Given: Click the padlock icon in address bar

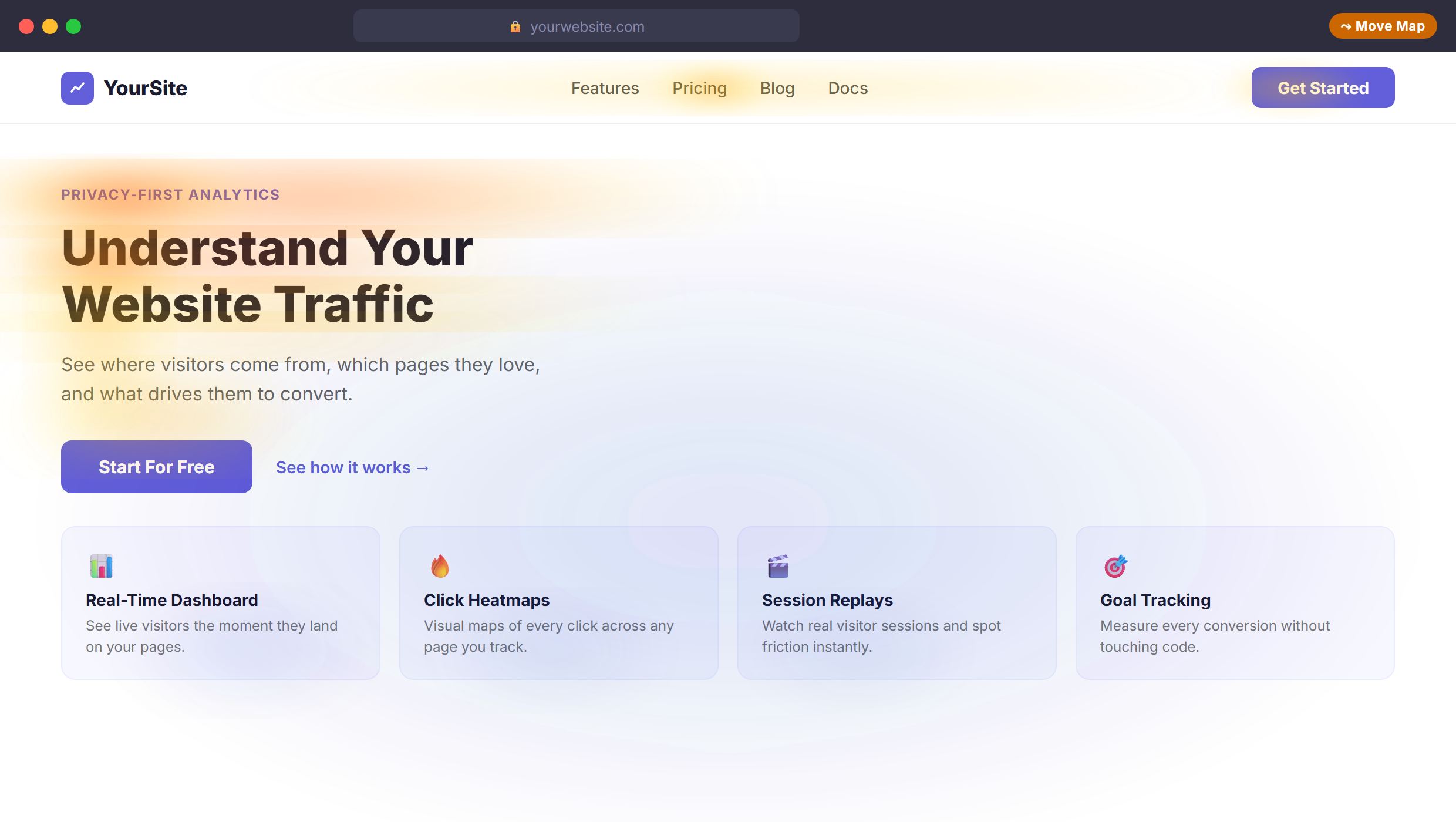Looking at the screenshot, I should click(515, 26).
